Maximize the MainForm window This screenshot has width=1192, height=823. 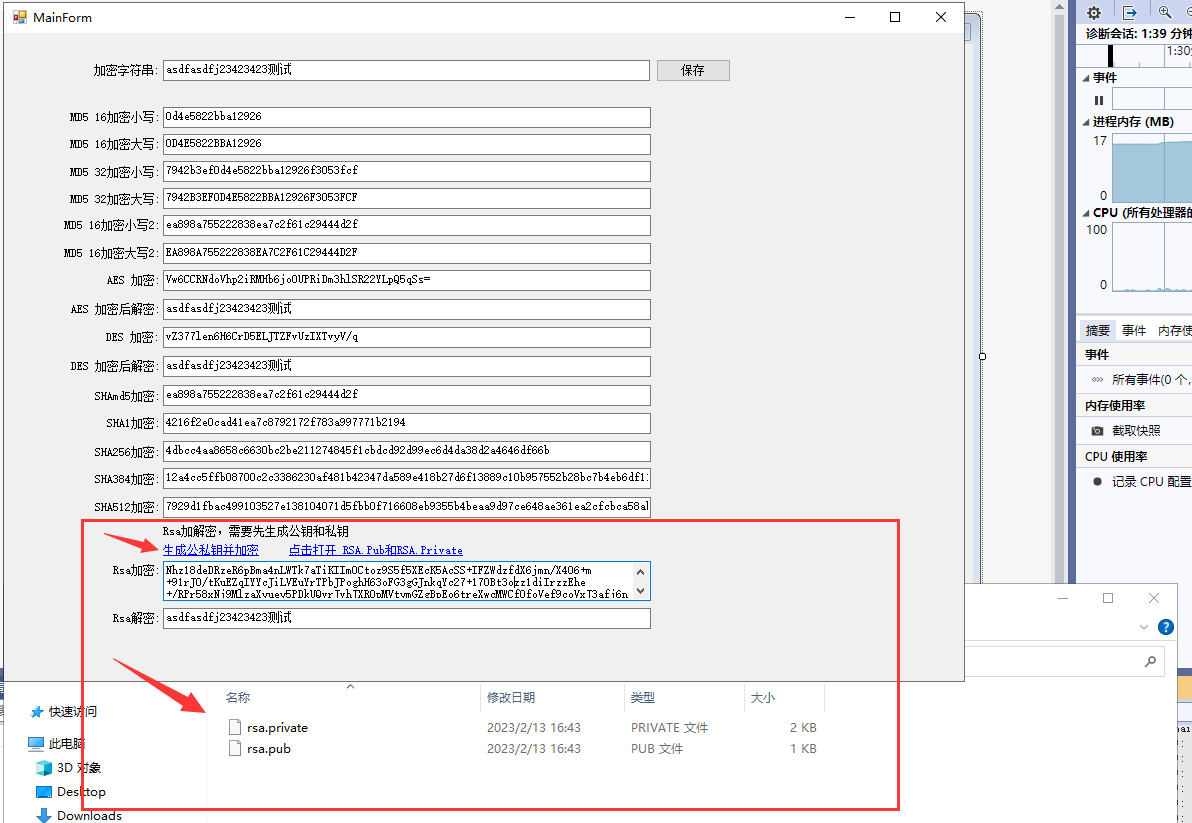tap(895, 17)
